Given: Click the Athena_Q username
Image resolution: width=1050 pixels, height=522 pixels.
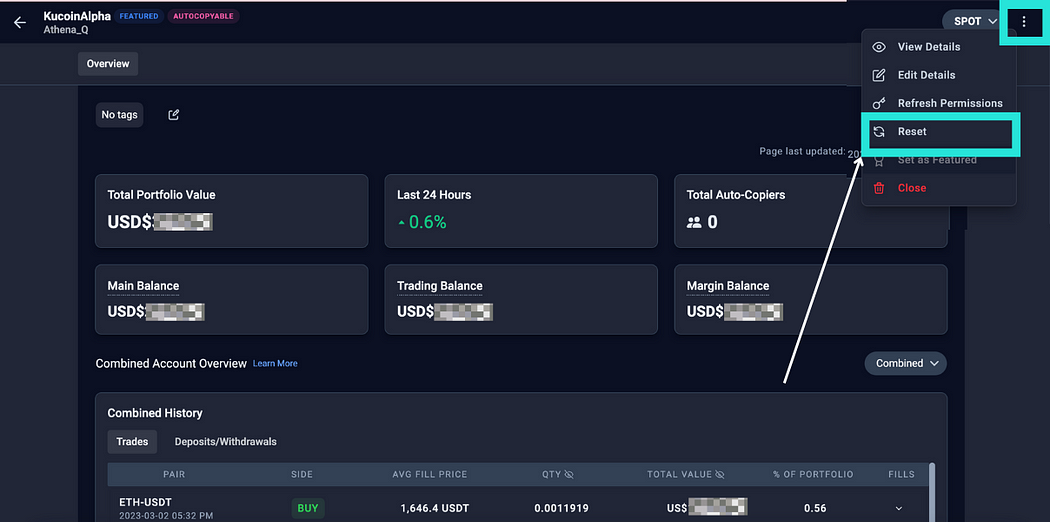Looking at the screenshot, I should pos(66,29).
